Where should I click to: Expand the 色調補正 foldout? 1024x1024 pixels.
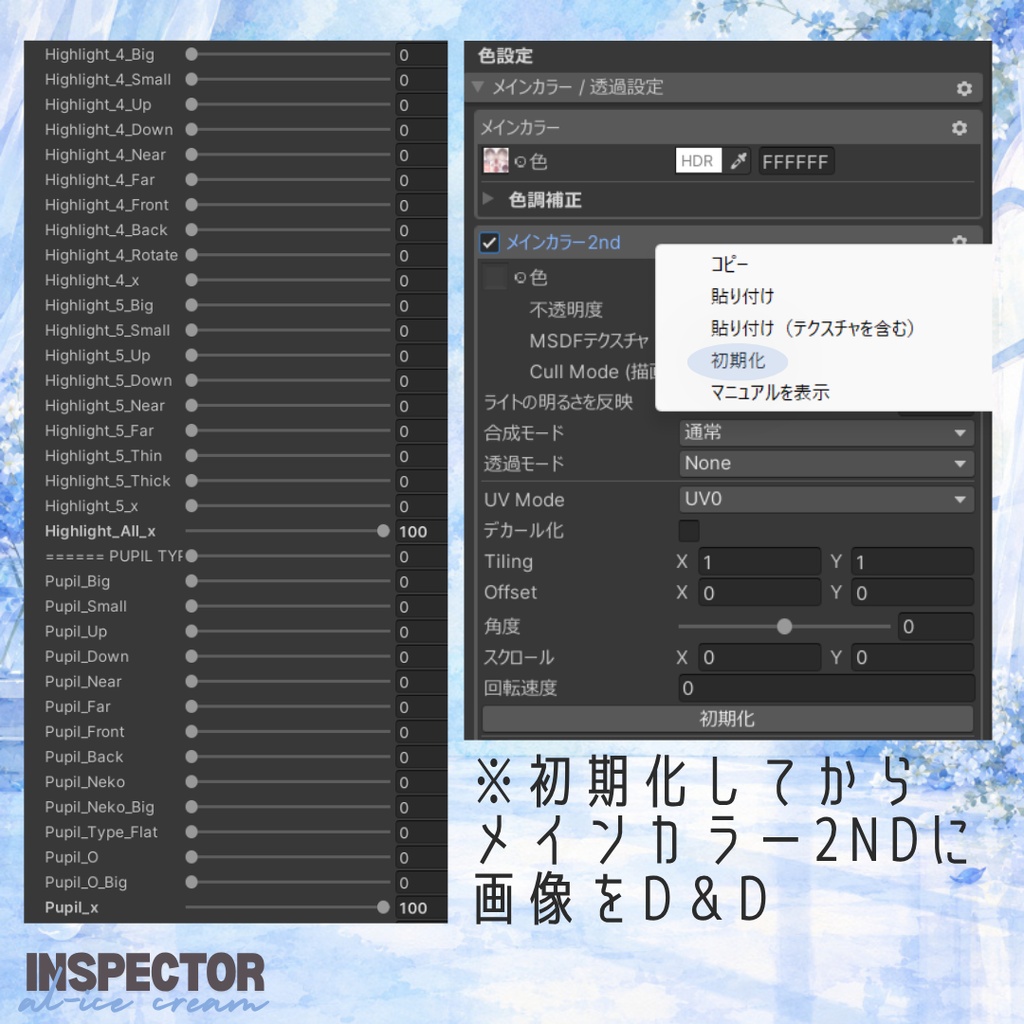(487, 199)
